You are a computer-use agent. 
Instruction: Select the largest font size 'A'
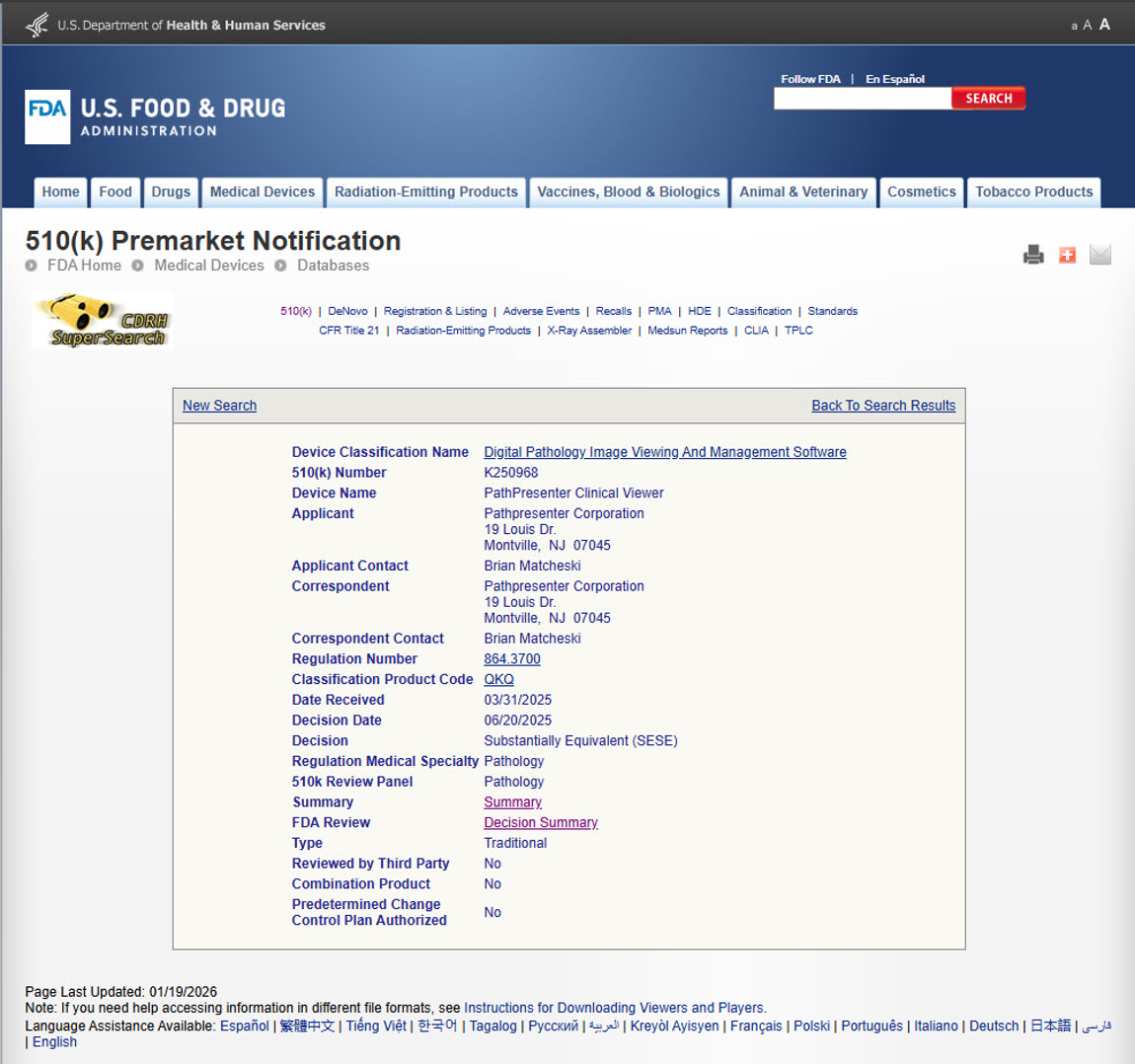click(x=1104, y=24)
